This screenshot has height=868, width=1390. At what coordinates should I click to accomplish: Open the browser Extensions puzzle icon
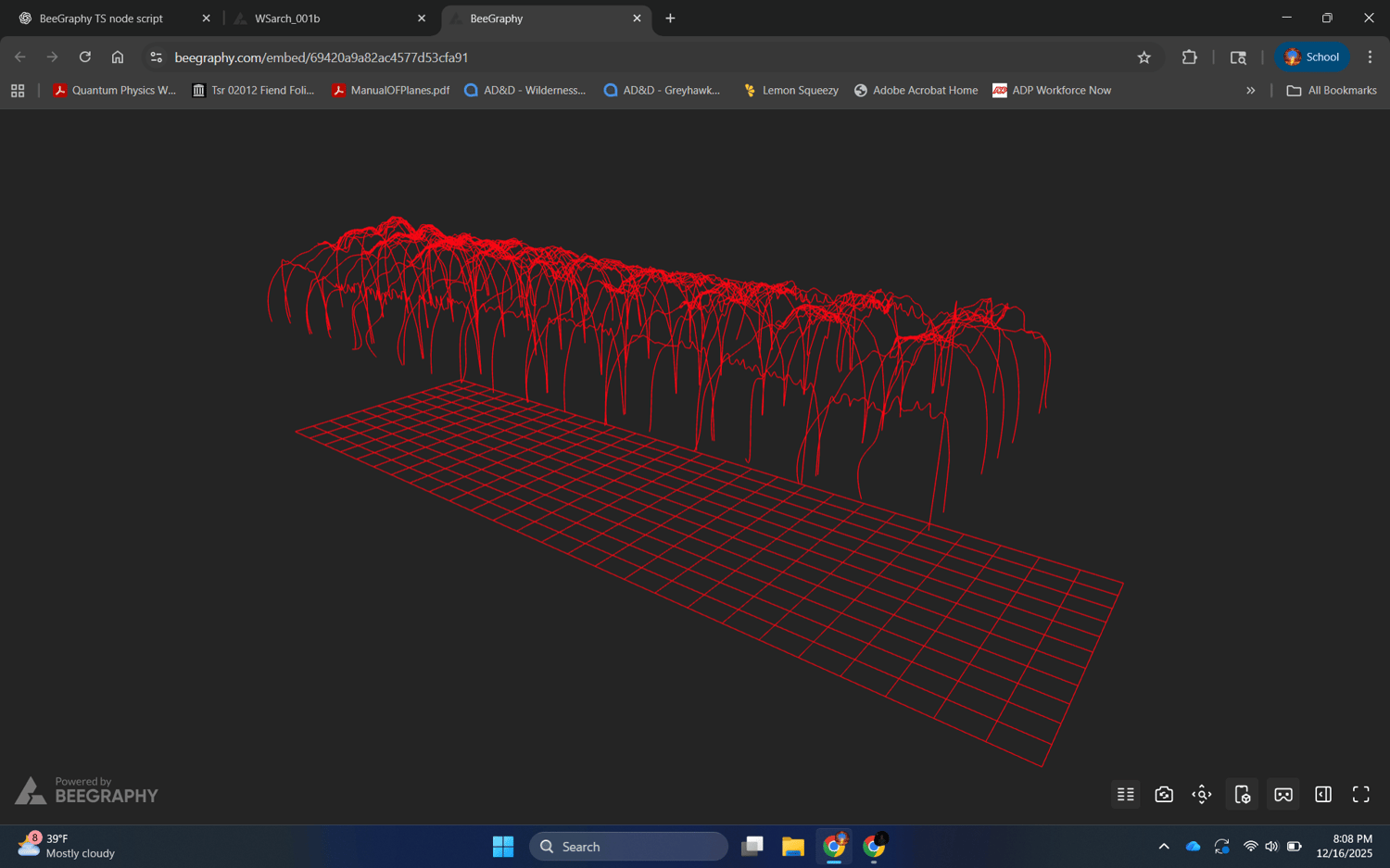(x=1189, y=57)
